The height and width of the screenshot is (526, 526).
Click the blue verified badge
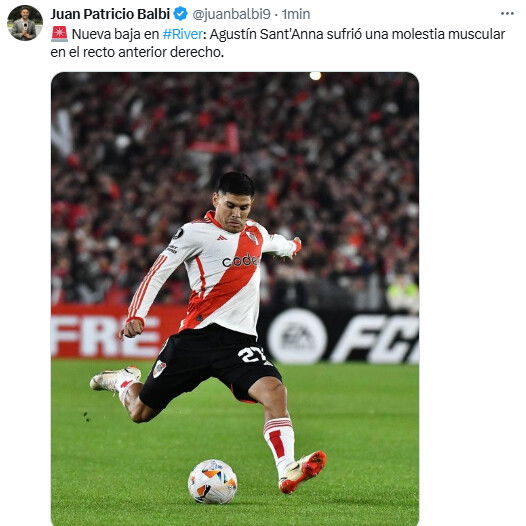coord(180,14)
